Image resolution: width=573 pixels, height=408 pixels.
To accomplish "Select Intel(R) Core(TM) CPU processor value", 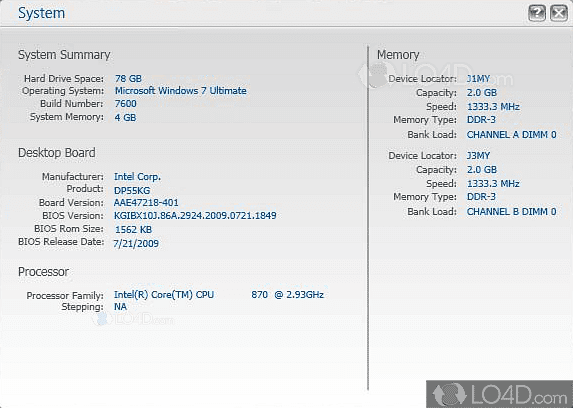I will (164, 295).
